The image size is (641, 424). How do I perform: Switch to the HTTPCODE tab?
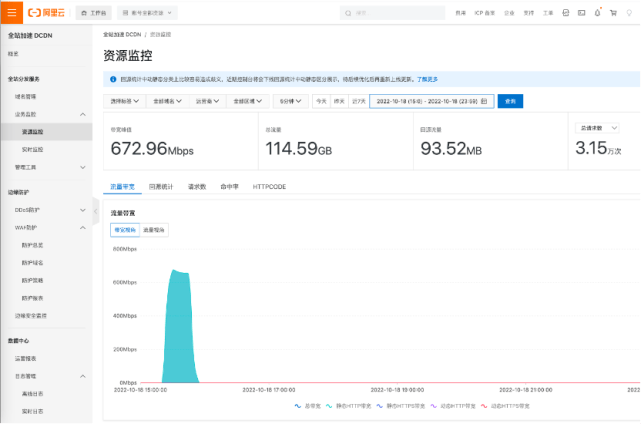pyautogui.click(x=269, y=187)
